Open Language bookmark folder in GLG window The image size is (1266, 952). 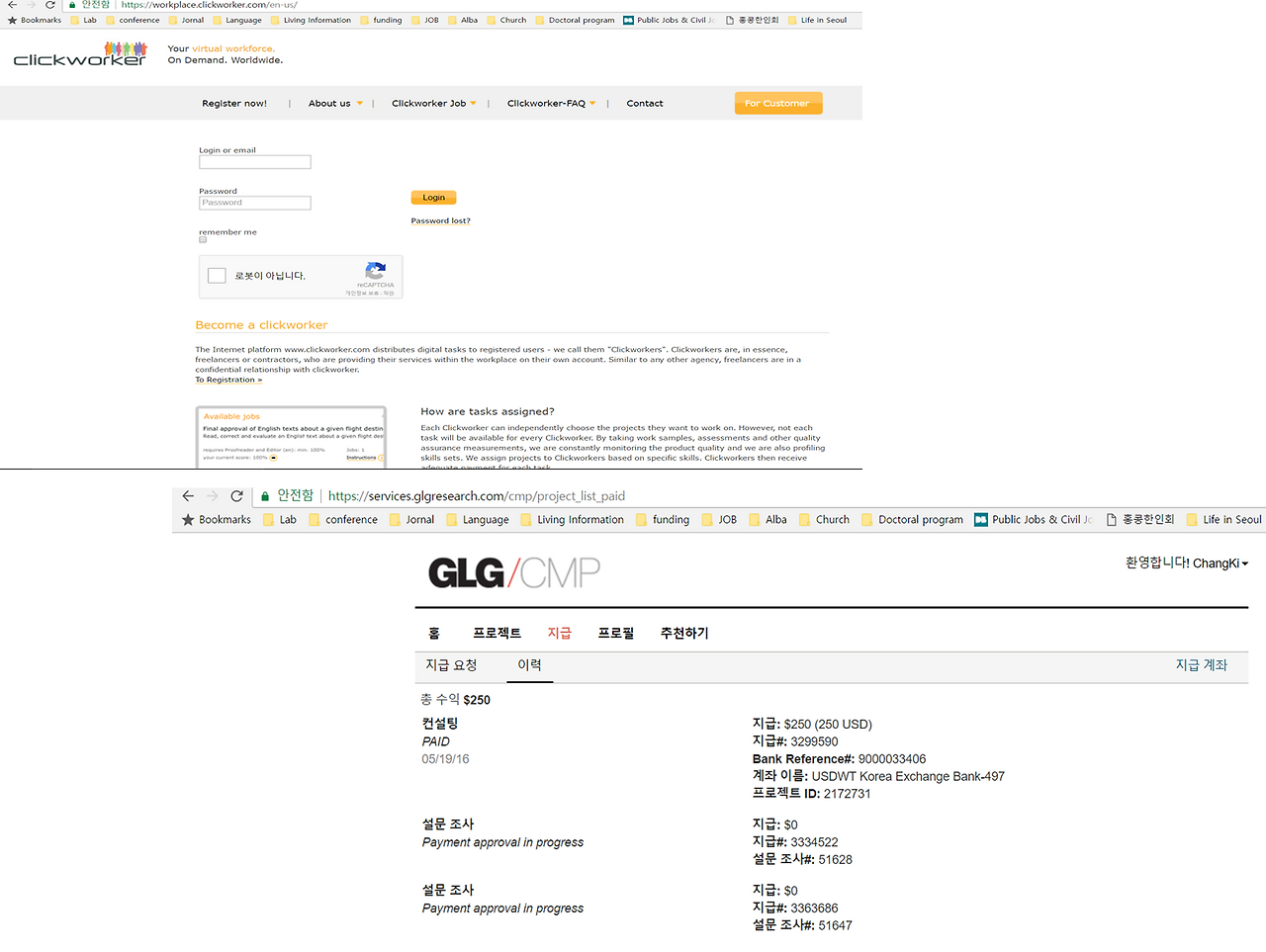[478, 520]
